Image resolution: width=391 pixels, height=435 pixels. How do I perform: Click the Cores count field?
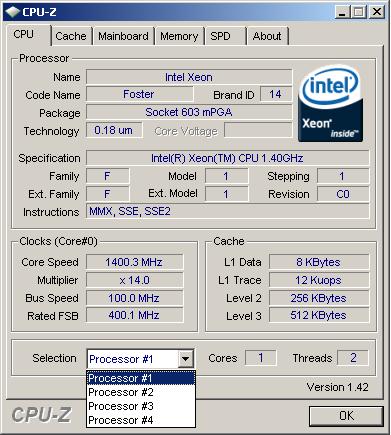coord(260,358)
